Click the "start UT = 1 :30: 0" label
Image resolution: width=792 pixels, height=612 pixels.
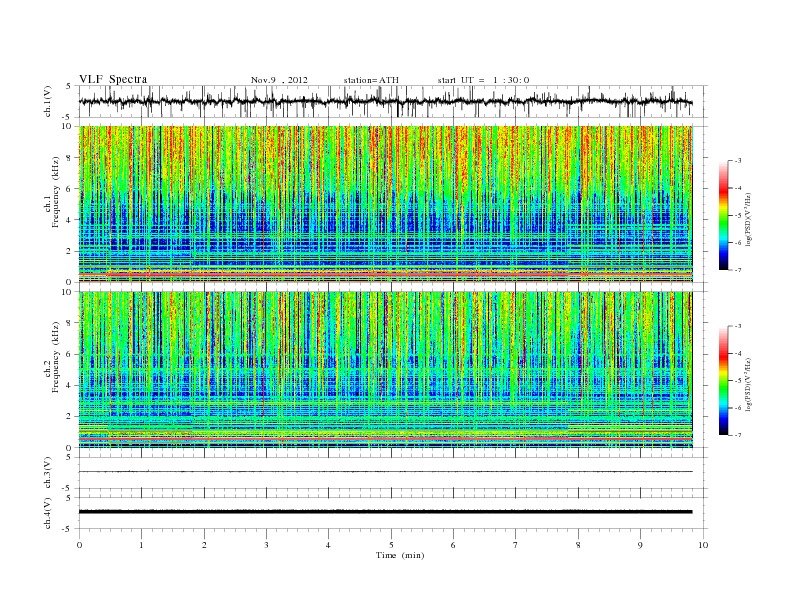click(483, 80)
